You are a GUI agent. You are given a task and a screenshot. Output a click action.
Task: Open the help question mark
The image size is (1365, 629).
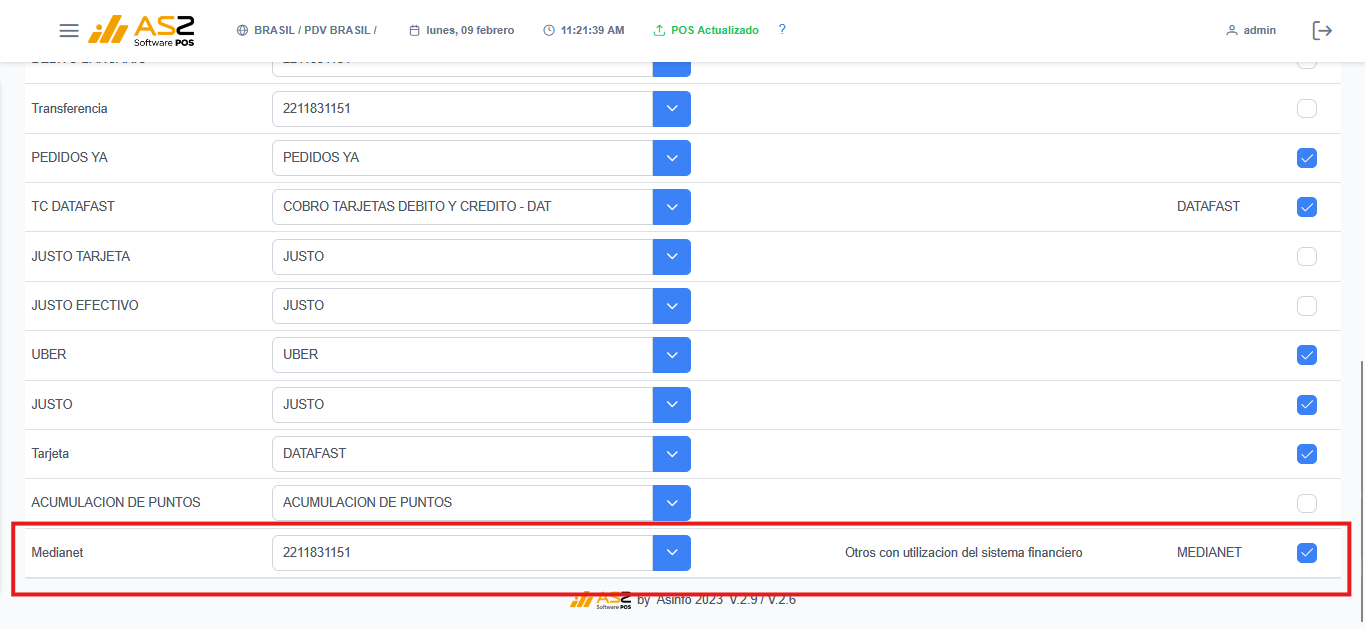click(782, 30)
